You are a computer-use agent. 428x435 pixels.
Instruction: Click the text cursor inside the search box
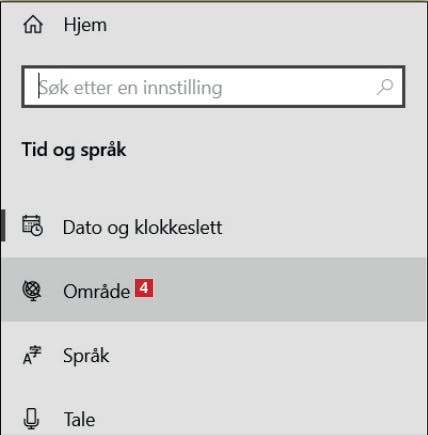coord(39,86)
